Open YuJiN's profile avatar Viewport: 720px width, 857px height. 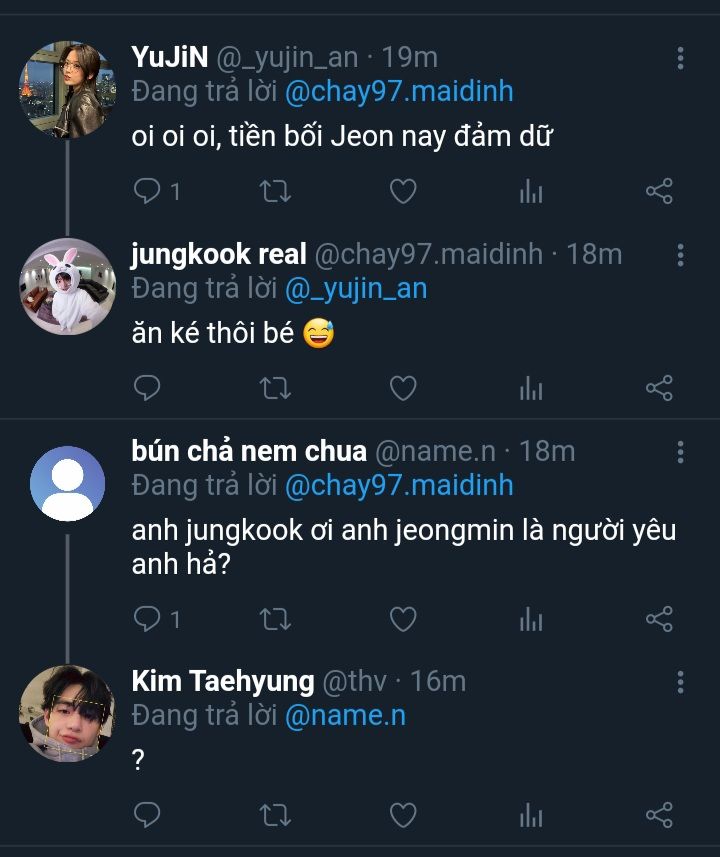[67, 89]
